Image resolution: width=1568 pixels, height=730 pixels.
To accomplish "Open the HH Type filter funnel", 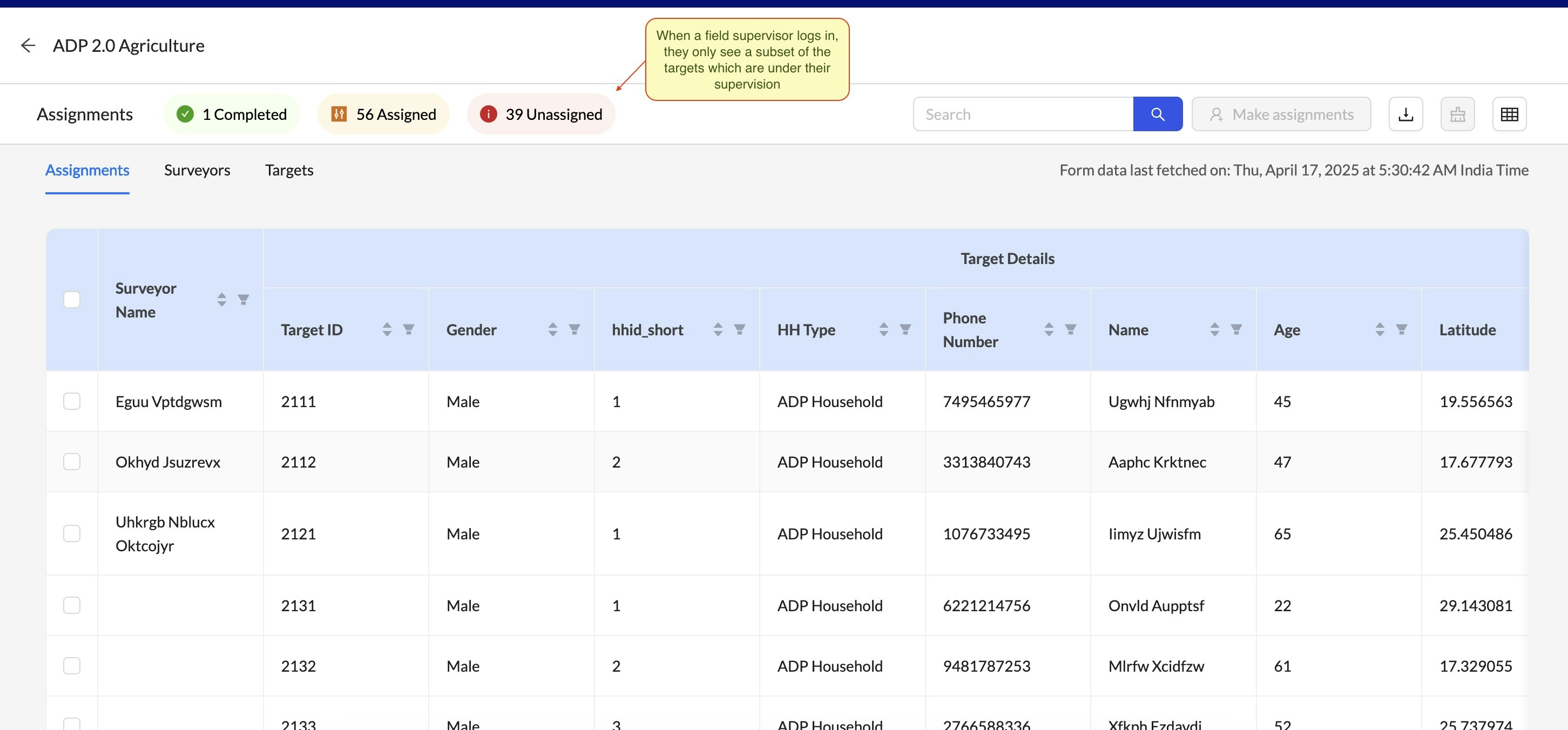I will pyautogui.click(x=905, y=329).
